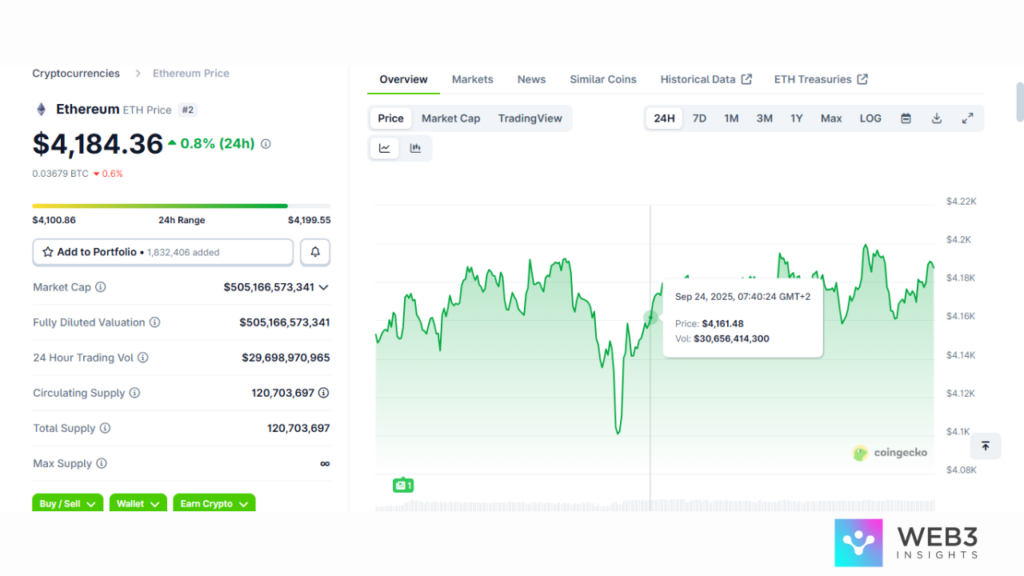Switch to the News tab
Image resolution: width=1024 pixels, height=576 pixels.
click(x=531, y=79)
